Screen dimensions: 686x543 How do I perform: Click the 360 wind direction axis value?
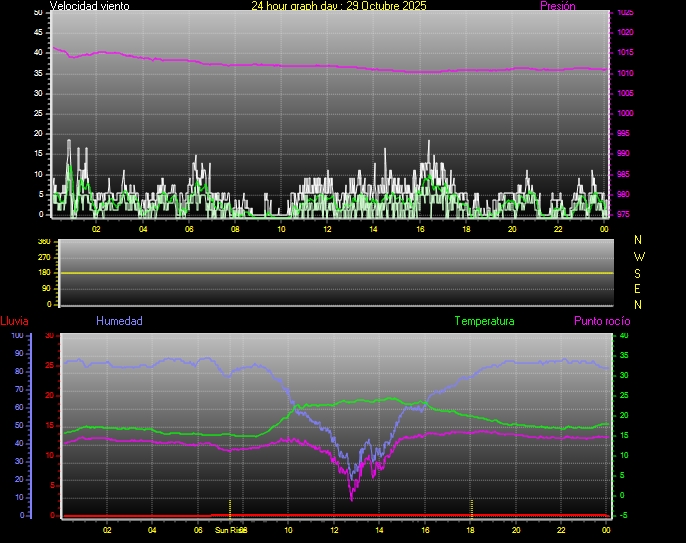click(43, 242)
